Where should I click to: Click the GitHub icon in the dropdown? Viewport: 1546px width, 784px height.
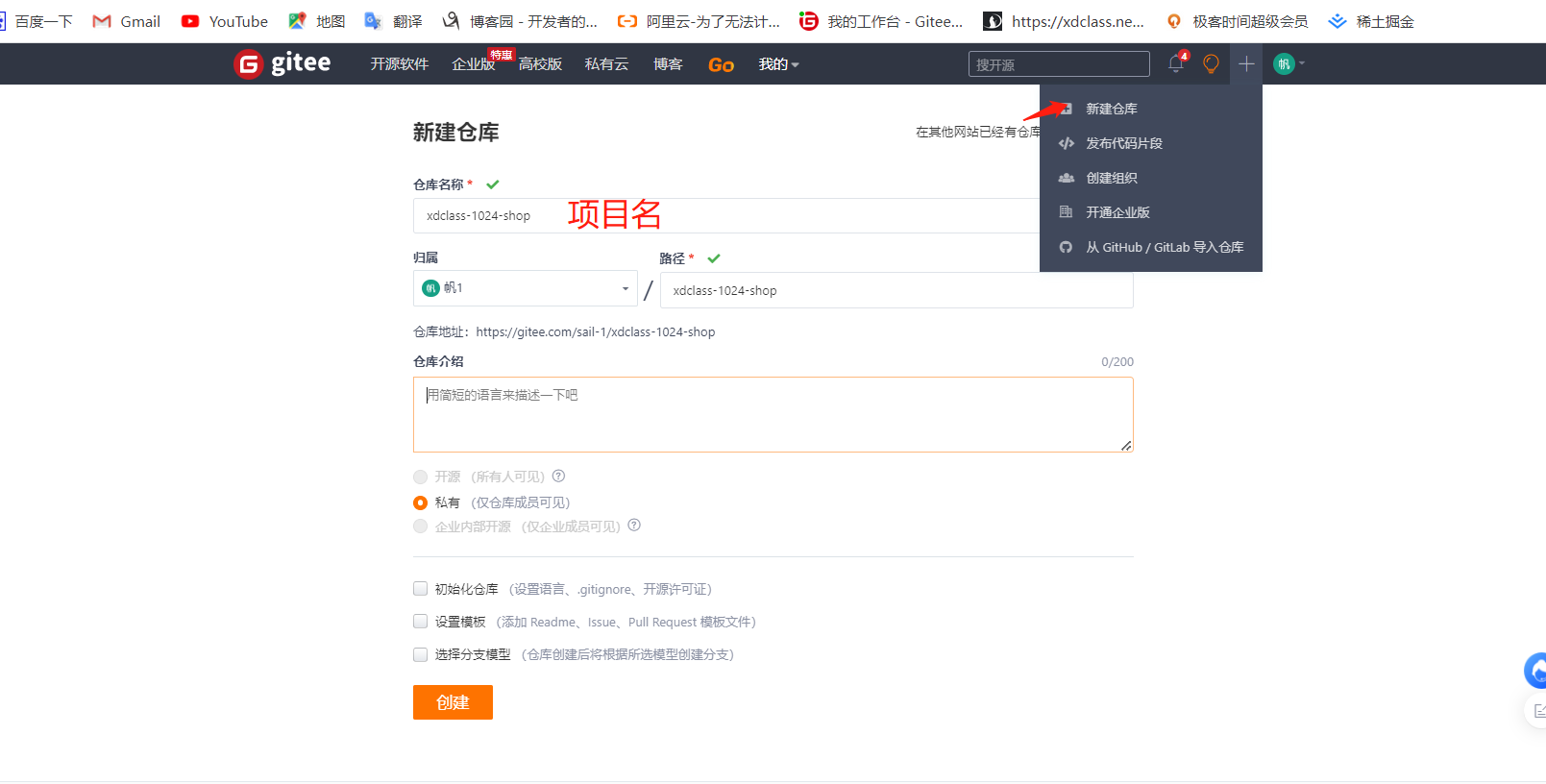coord(1066,247)
